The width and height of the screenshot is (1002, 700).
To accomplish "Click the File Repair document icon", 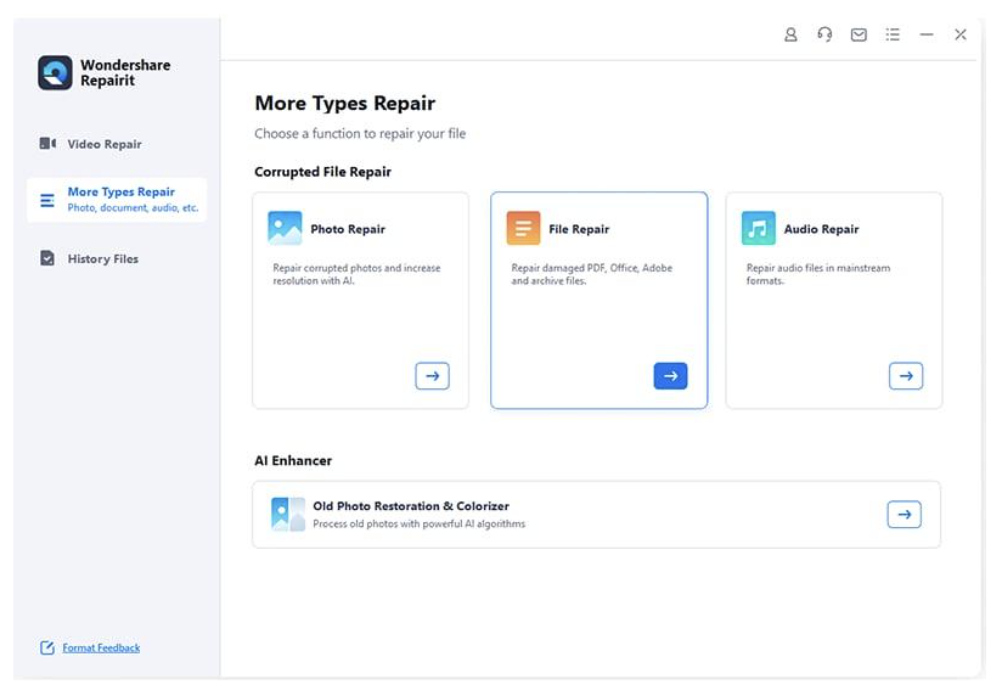I will [x=523, y=228].
